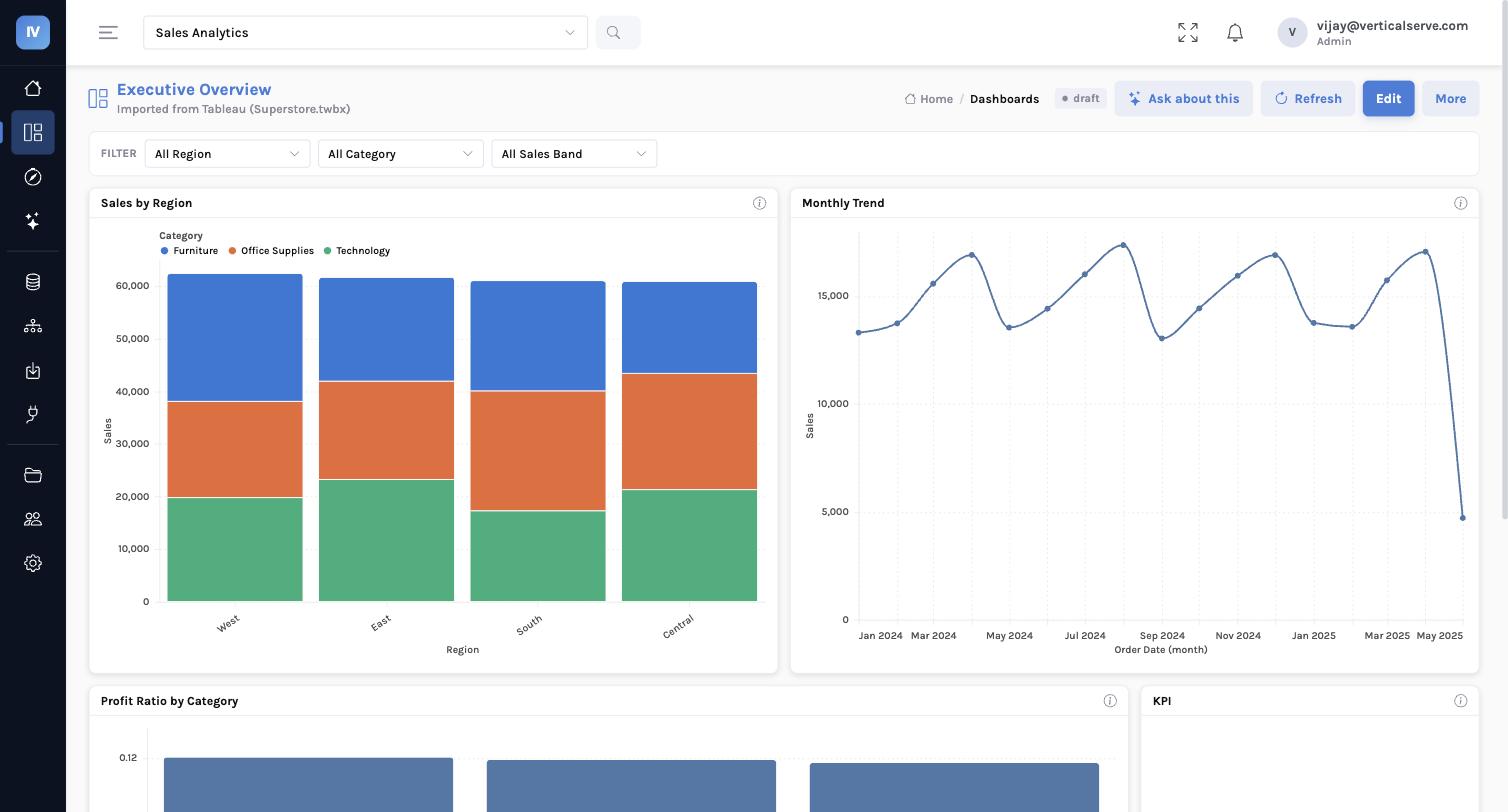Screen dimensions: 1508x812
Task: Open the Sales Analytics workspace dropdown
Action: coord(365,33)
